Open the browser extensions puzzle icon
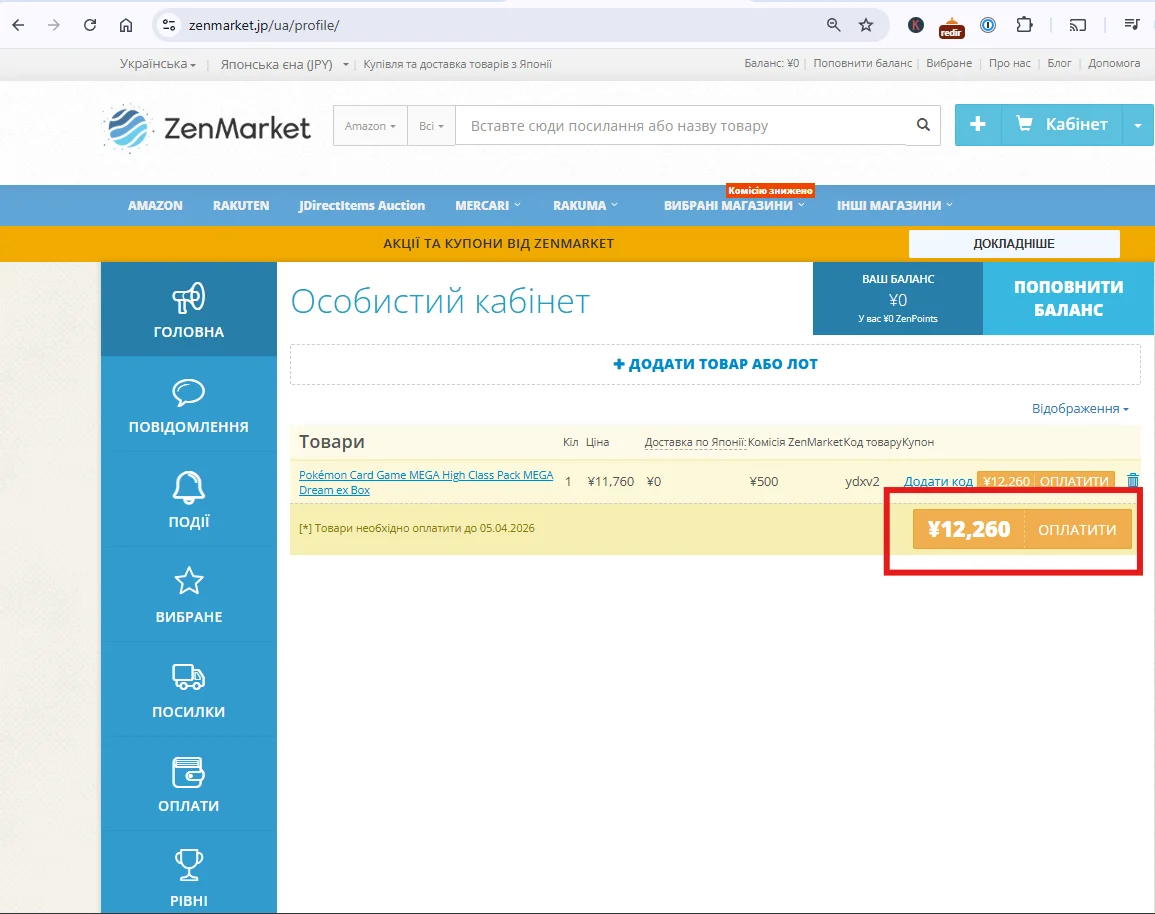The height and width of the screenshot is (914, 1155). 1024,25
